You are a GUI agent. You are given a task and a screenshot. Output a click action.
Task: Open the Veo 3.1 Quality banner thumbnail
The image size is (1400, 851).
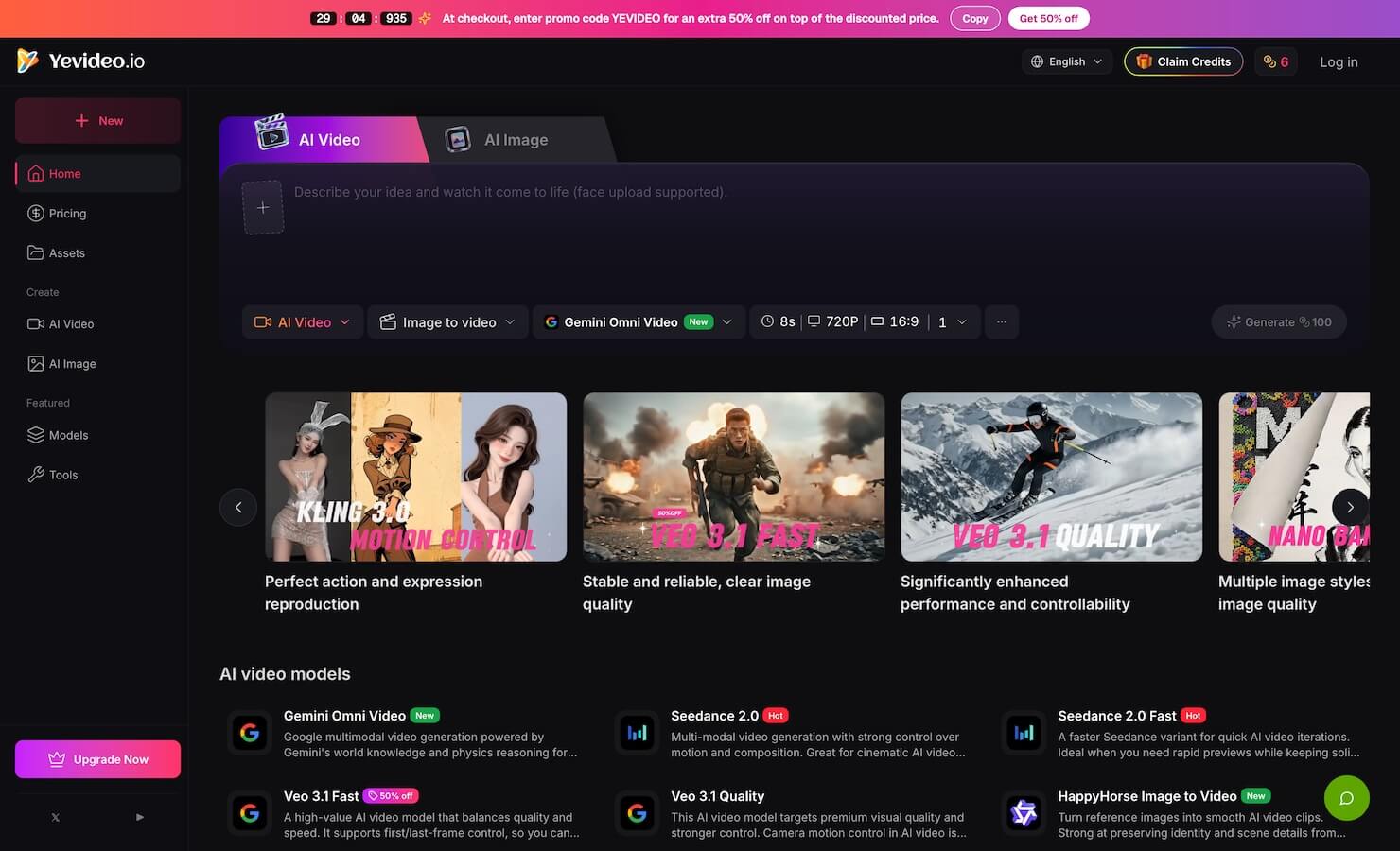[1052, 478]
